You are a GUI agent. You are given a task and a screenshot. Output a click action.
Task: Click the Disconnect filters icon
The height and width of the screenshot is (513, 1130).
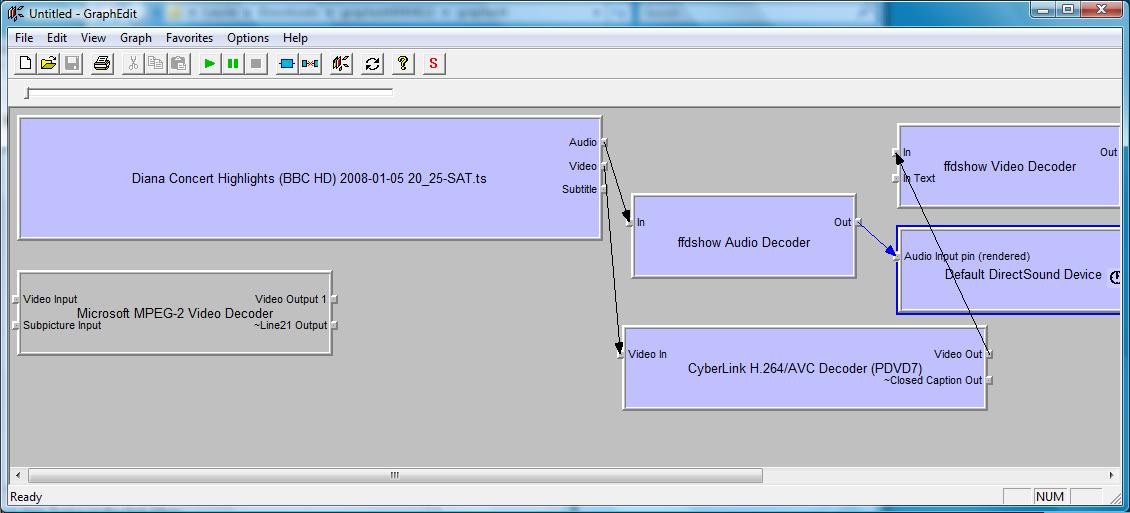click(x=310, y=63)
